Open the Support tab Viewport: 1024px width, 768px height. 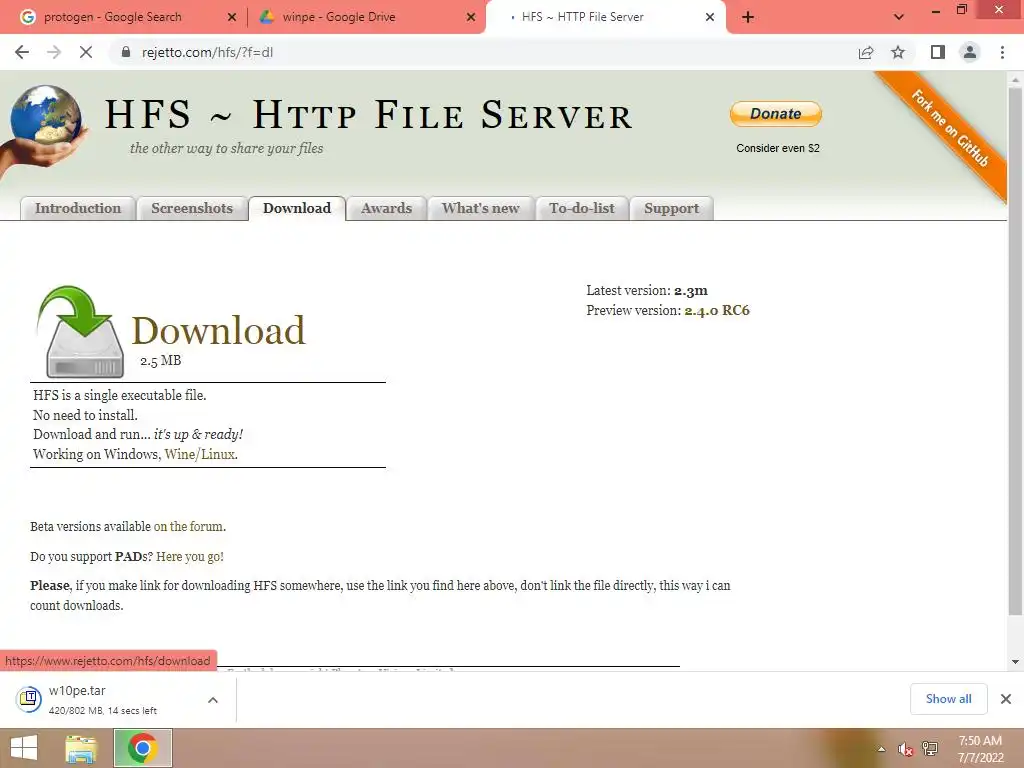pyautogui.click(x=671, y=208)
